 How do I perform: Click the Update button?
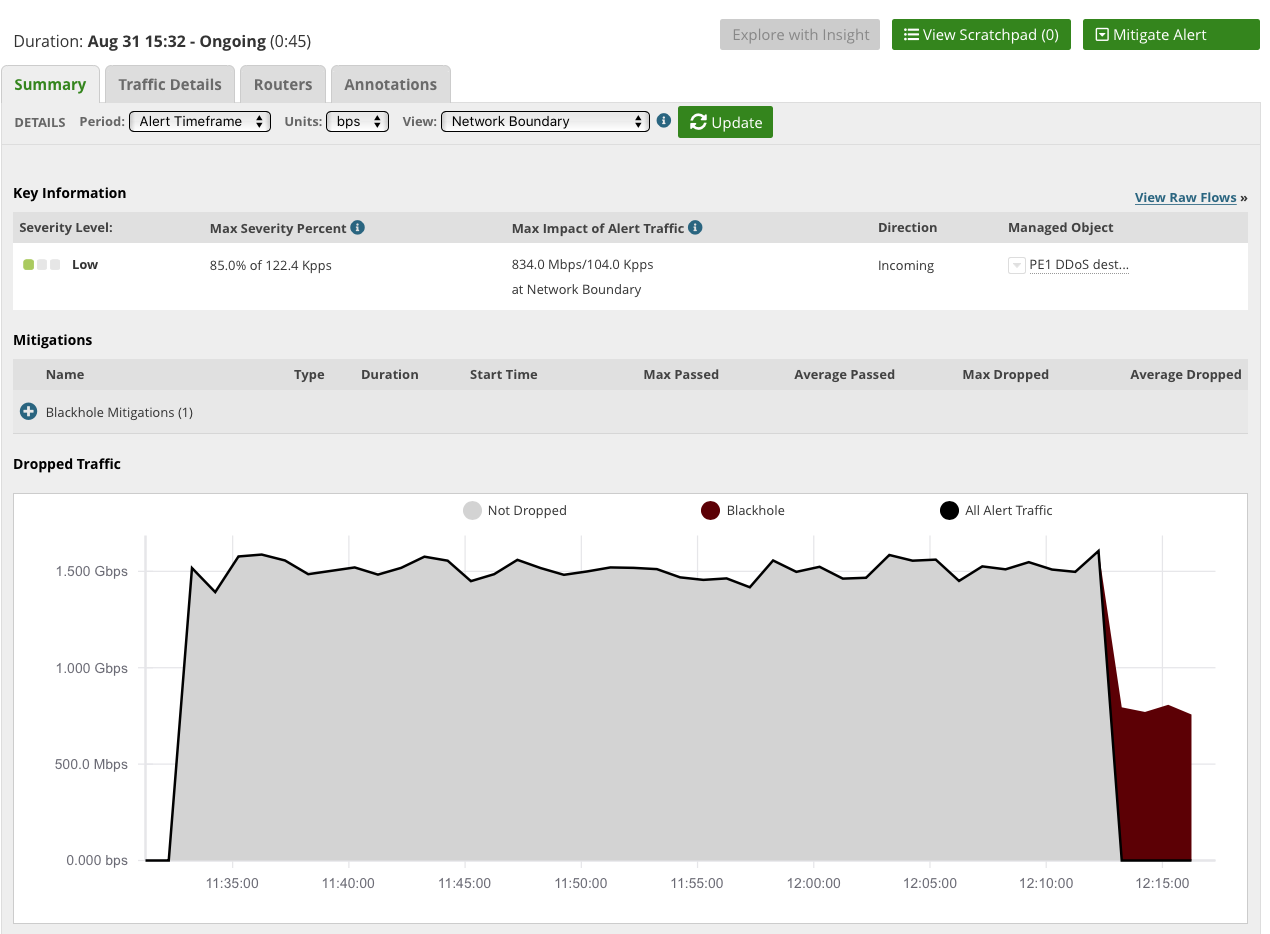pos(725,122)
